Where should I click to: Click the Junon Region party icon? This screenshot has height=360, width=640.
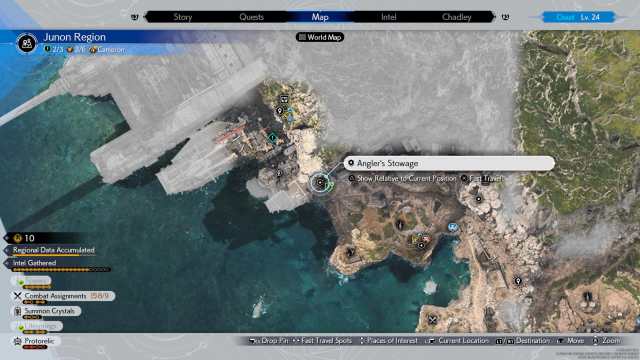coord(27,43)
